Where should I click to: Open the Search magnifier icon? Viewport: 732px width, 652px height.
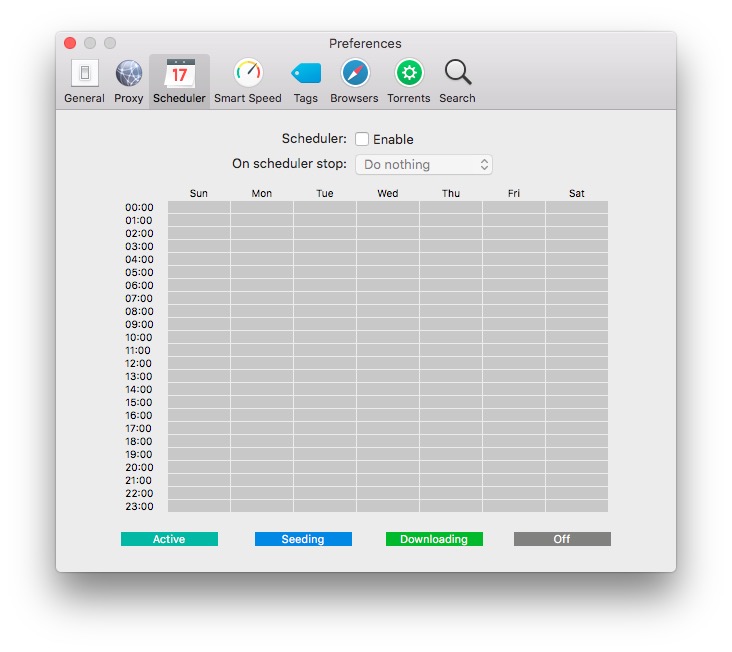click(x=457, y=80)
